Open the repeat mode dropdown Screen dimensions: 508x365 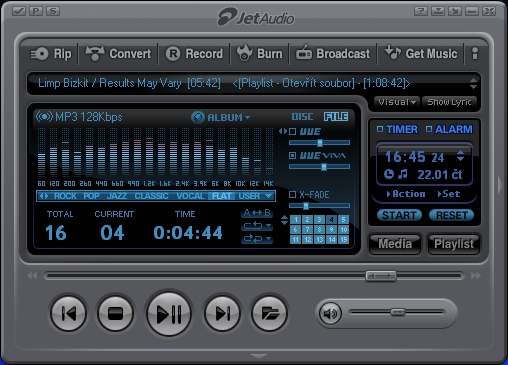[257, 226]
